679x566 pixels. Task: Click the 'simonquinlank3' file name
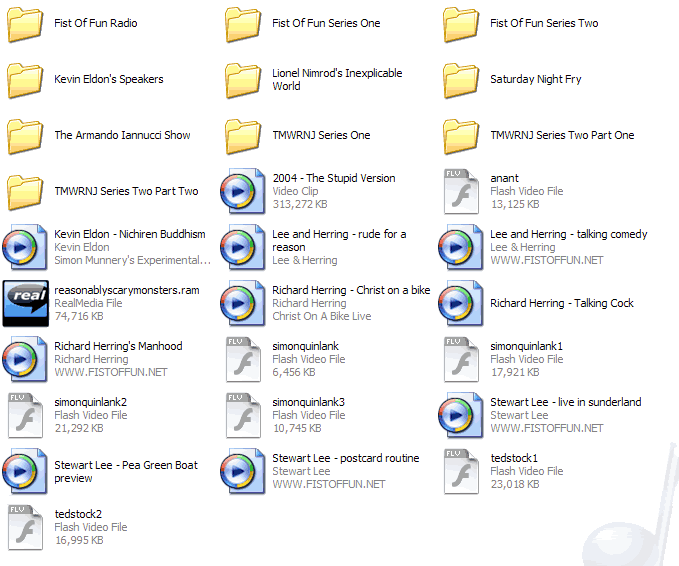click(x=308, y=402)
